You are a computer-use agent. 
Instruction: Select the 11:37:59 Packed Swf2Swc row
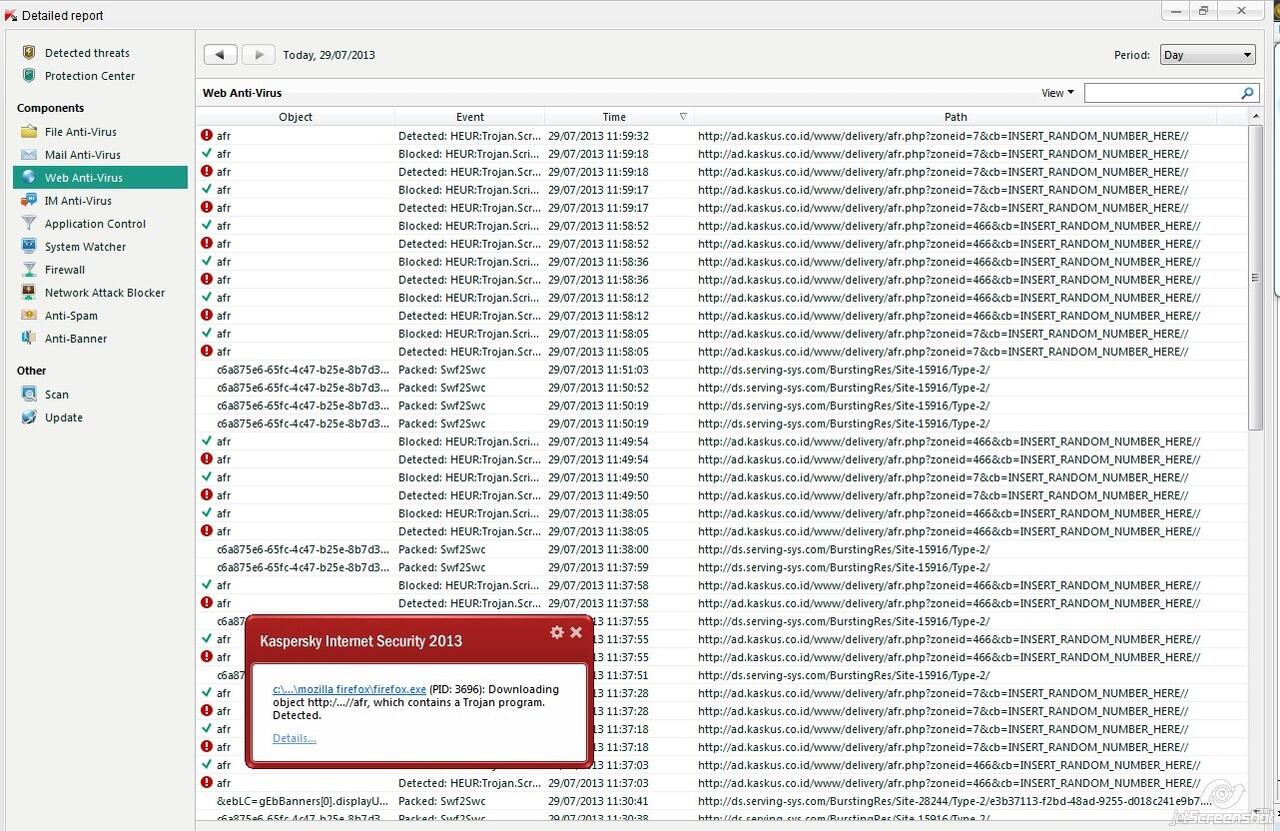click(722, 567)
